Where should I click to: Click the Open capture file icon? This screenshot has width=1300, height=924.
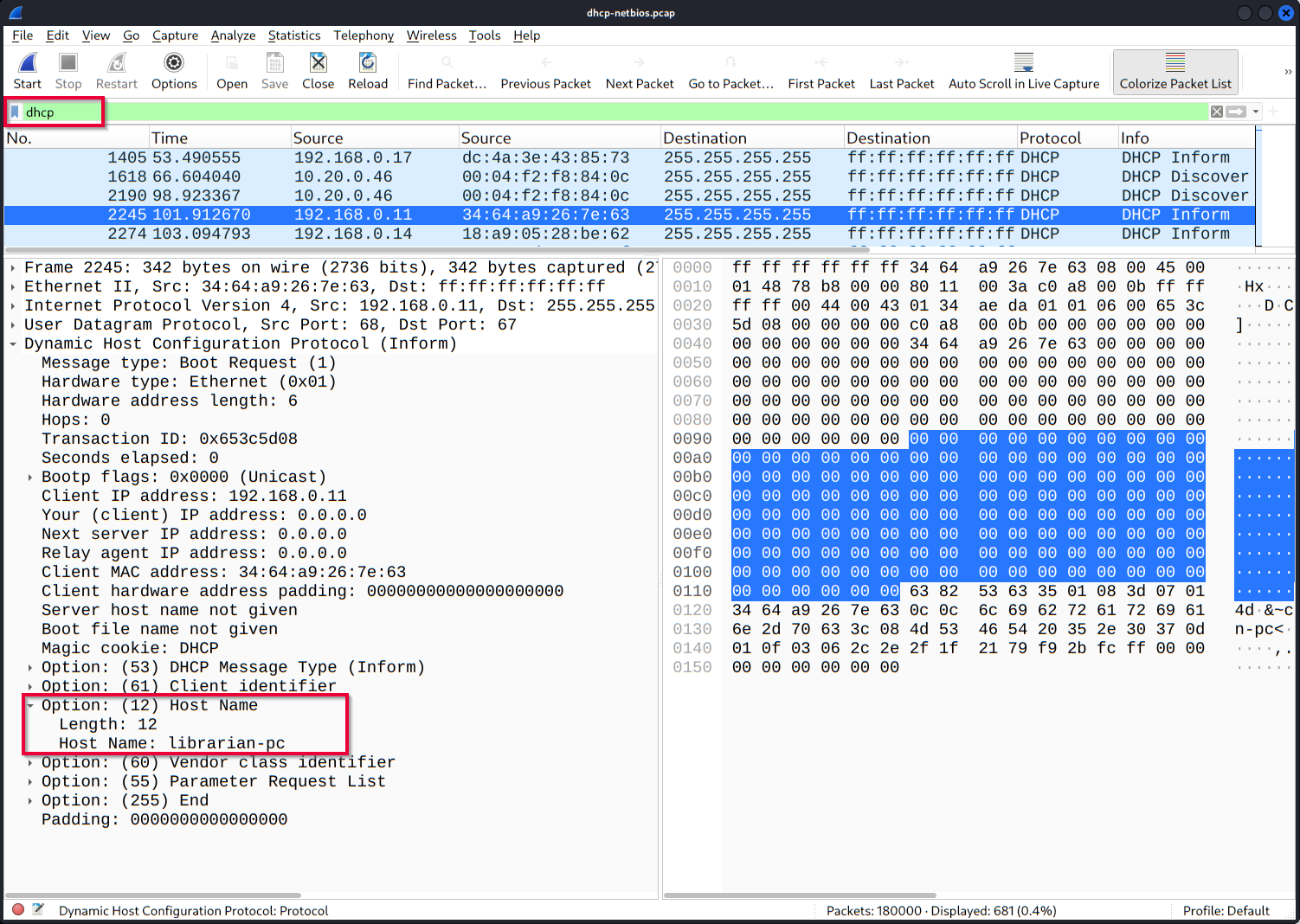pos(232,71)
